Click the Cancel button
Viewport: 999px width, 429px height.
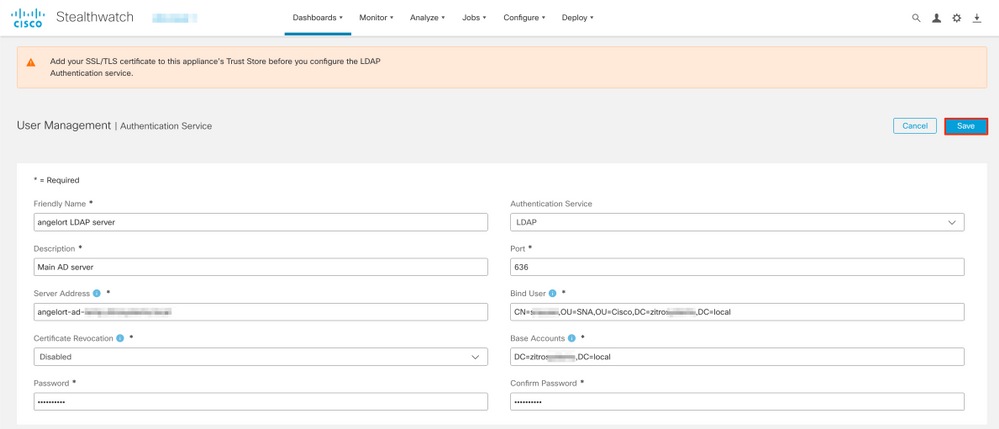[915, 126]
